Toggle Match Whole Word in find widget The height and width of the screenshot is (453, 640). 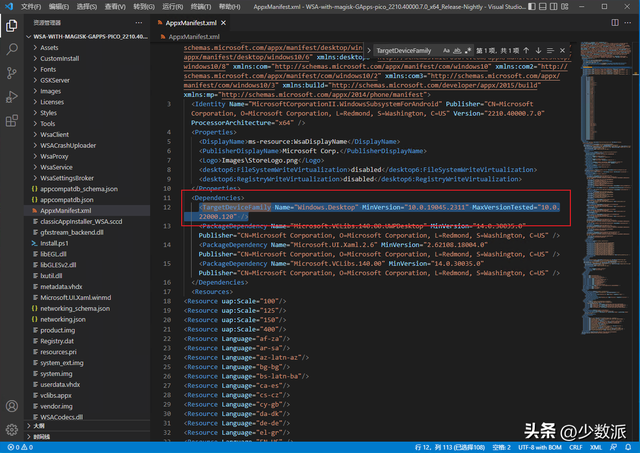[457, 49]
